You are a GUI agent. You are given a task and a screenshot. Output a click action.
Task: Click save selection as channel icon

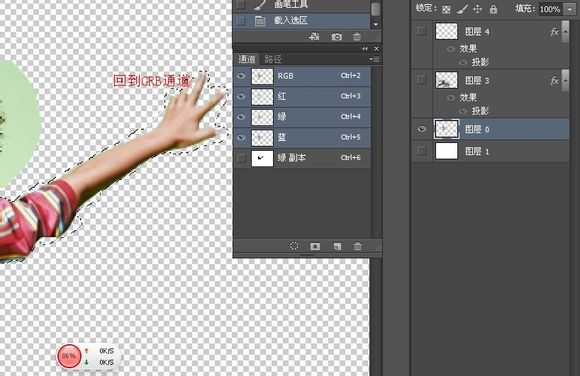315,246
